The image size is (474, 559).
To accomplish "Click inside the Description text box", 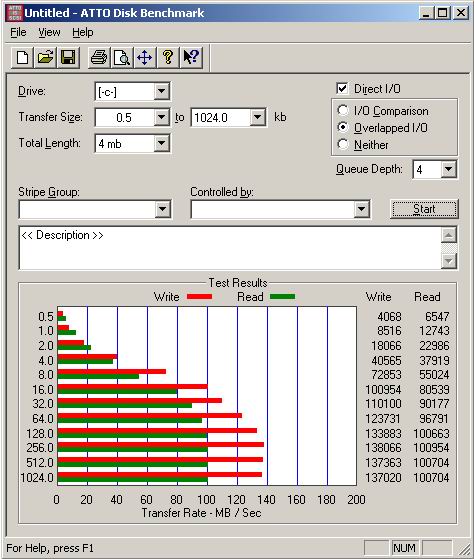I will click(x=230, y=247).
